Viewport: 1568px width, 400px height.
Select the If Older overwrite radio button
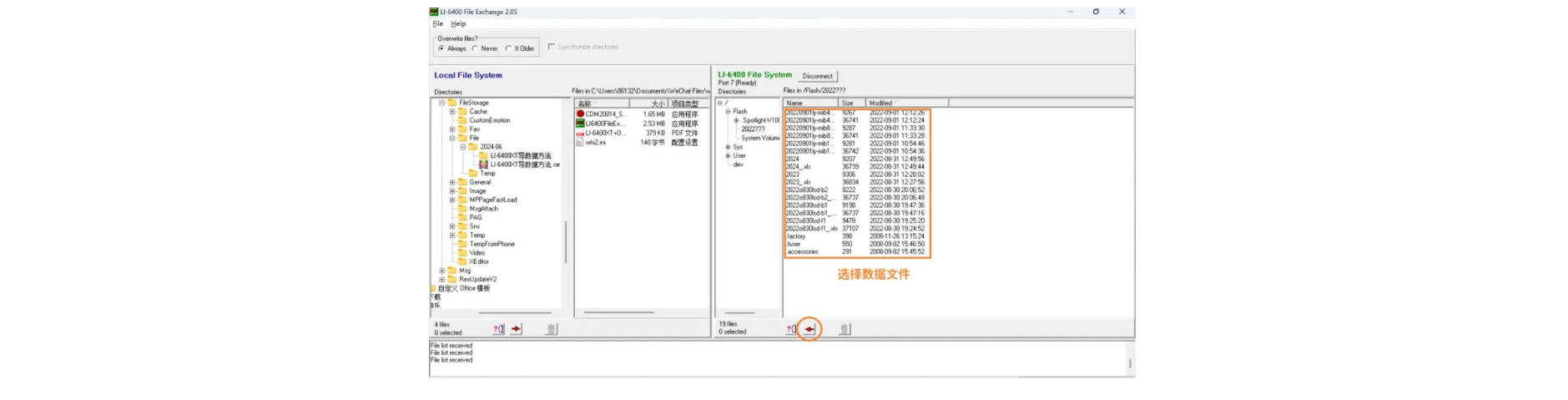click(508, 48)
